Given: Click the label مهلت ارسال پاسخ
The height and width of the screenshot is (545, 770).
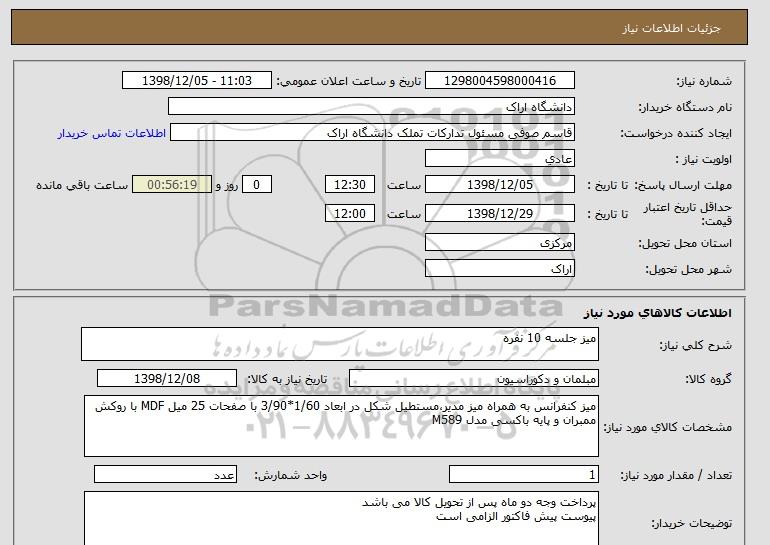Looking at the screenshot, I should 683,185.
